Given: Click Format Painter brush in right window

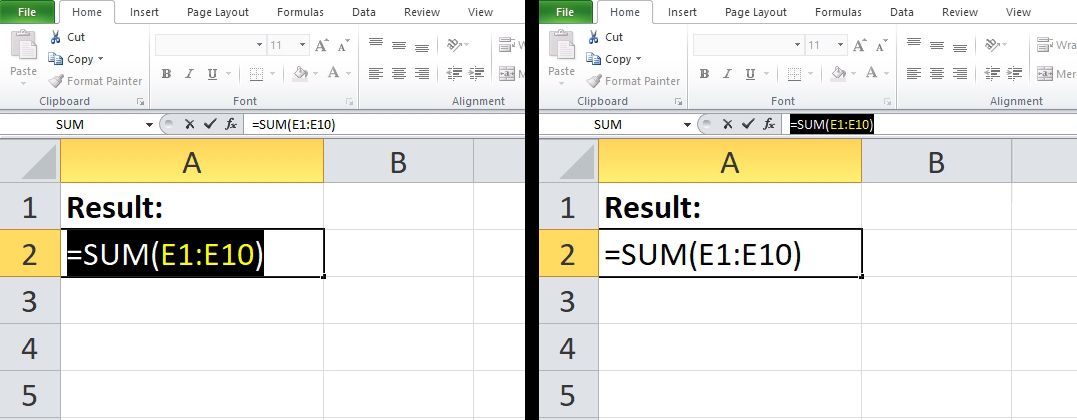Looking at the screenshot, I should (x=594, y=81).
